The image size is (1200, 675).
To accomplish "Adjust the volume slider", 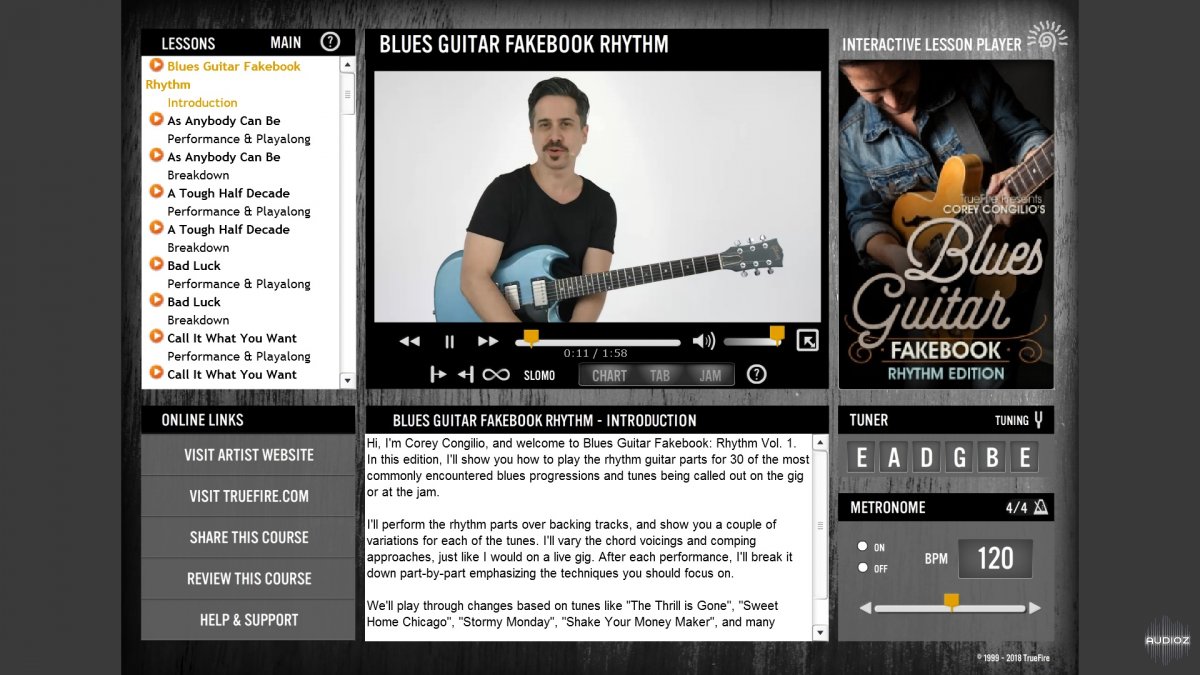I will coord(754,342).
